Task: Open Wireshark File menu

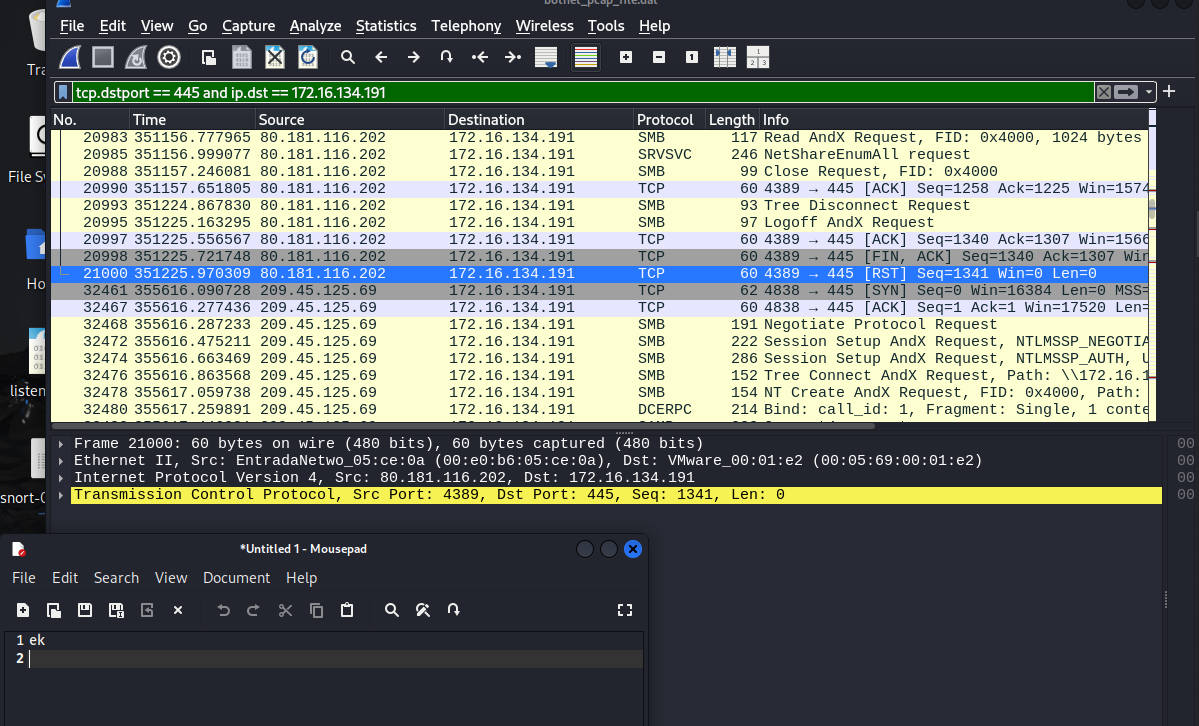Action: (x=72, y=26)
